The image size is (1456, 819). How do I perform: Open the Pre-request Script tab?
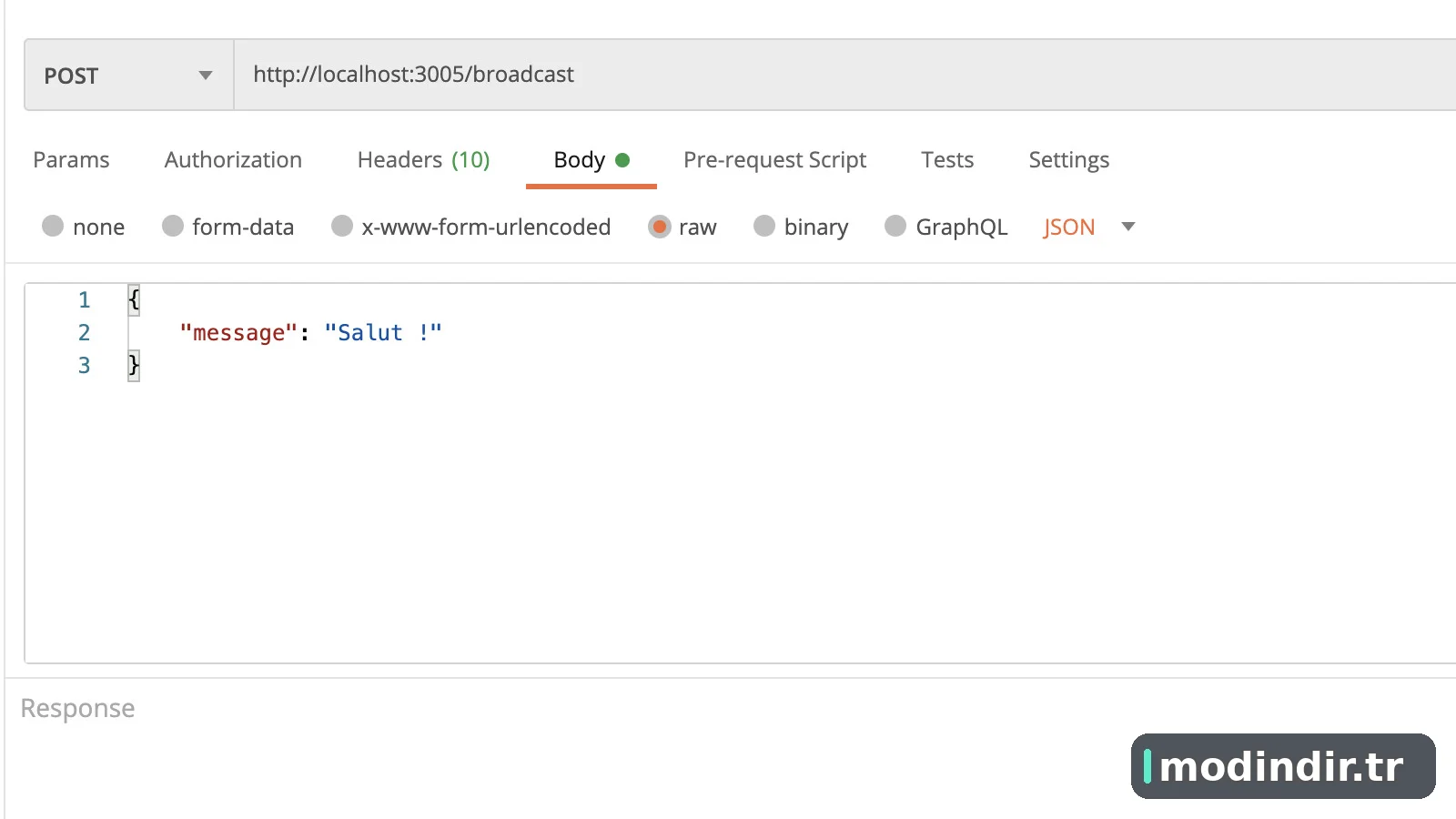point(774,160)
